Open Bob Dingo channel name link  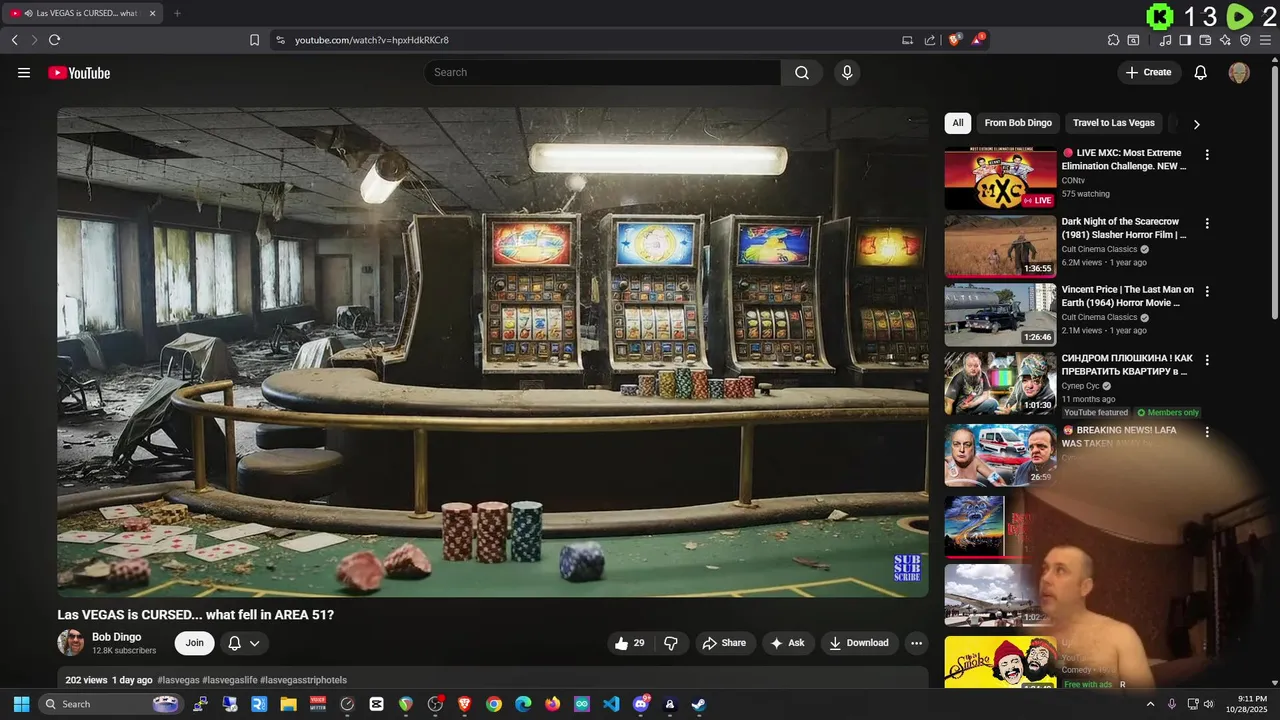coord(116,637)
